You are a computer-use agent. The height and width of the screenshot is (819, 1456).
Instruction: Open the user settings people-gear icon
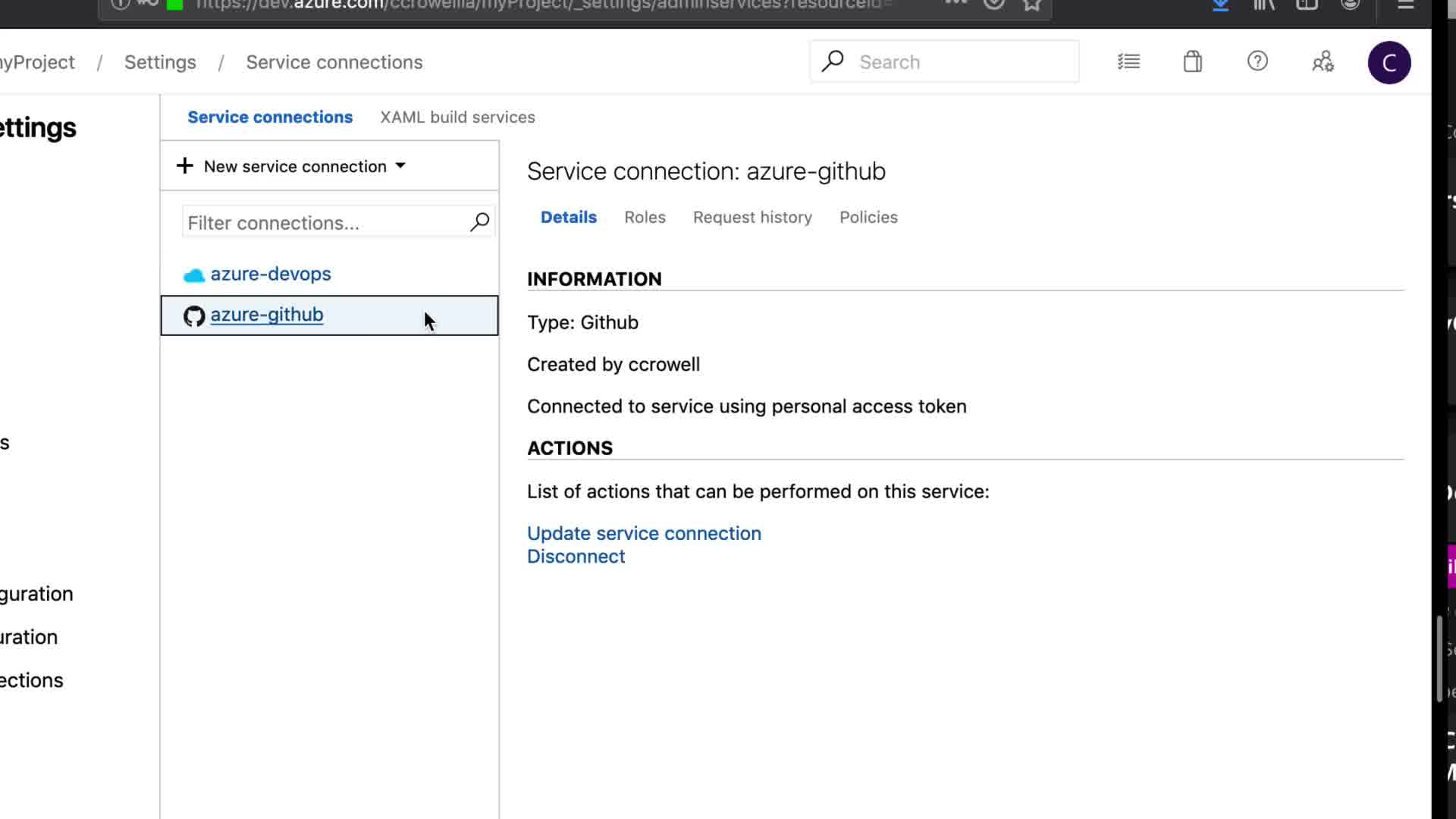(x=1323, y=61)
